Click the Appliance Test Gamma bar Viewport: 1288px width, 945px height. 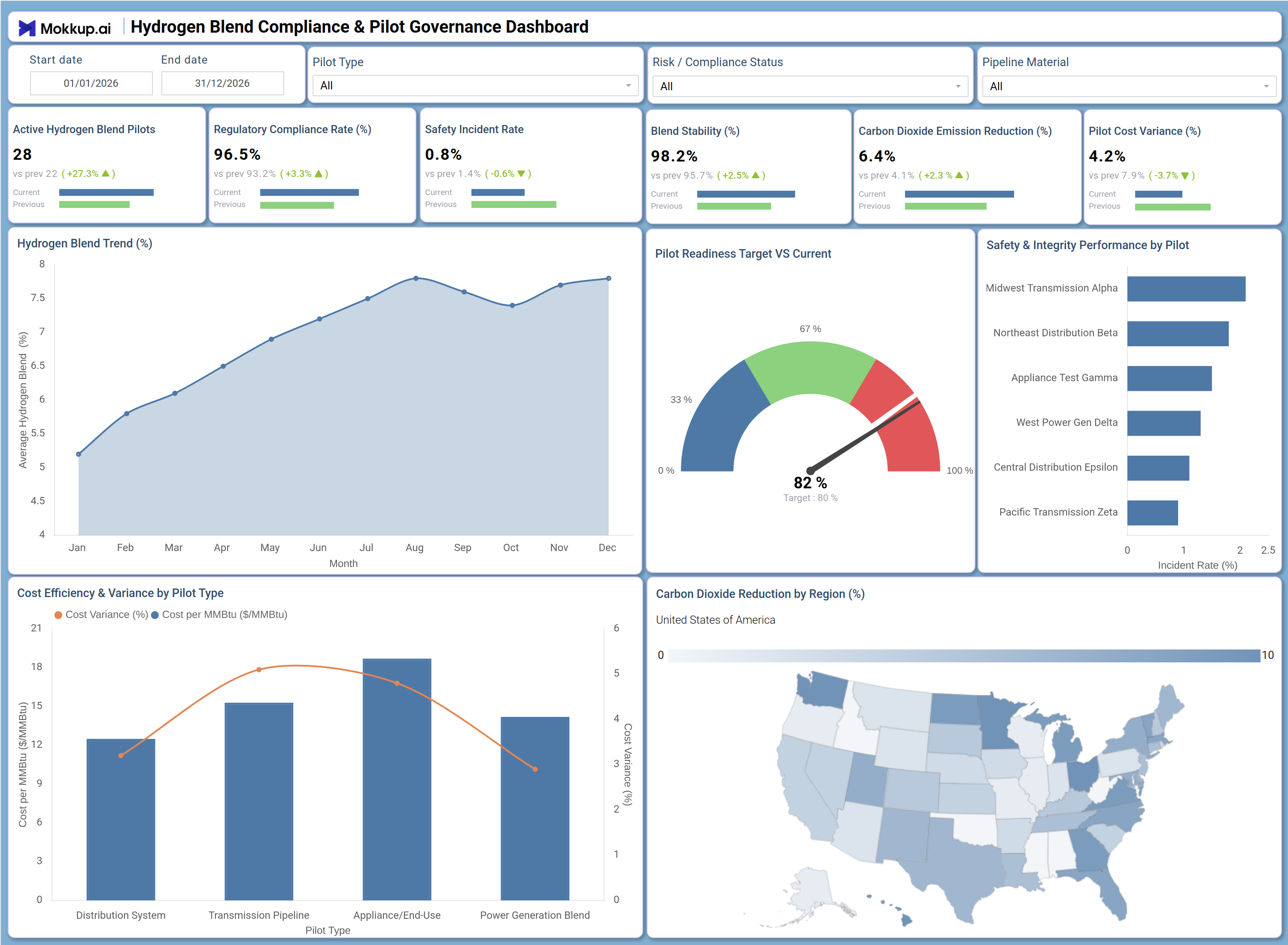coord(1170,379)
